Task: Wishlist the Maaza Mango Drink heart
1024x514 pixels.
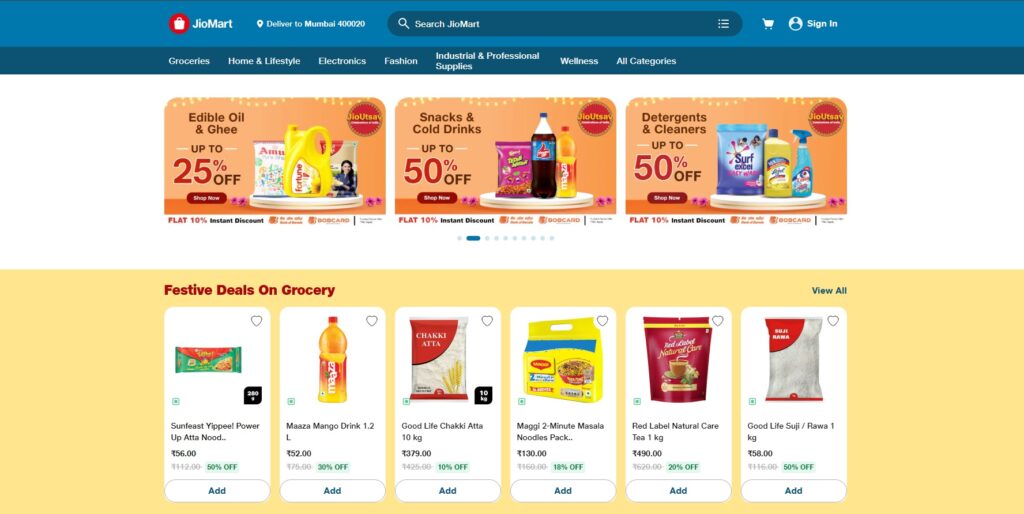Action: (372, 321)
